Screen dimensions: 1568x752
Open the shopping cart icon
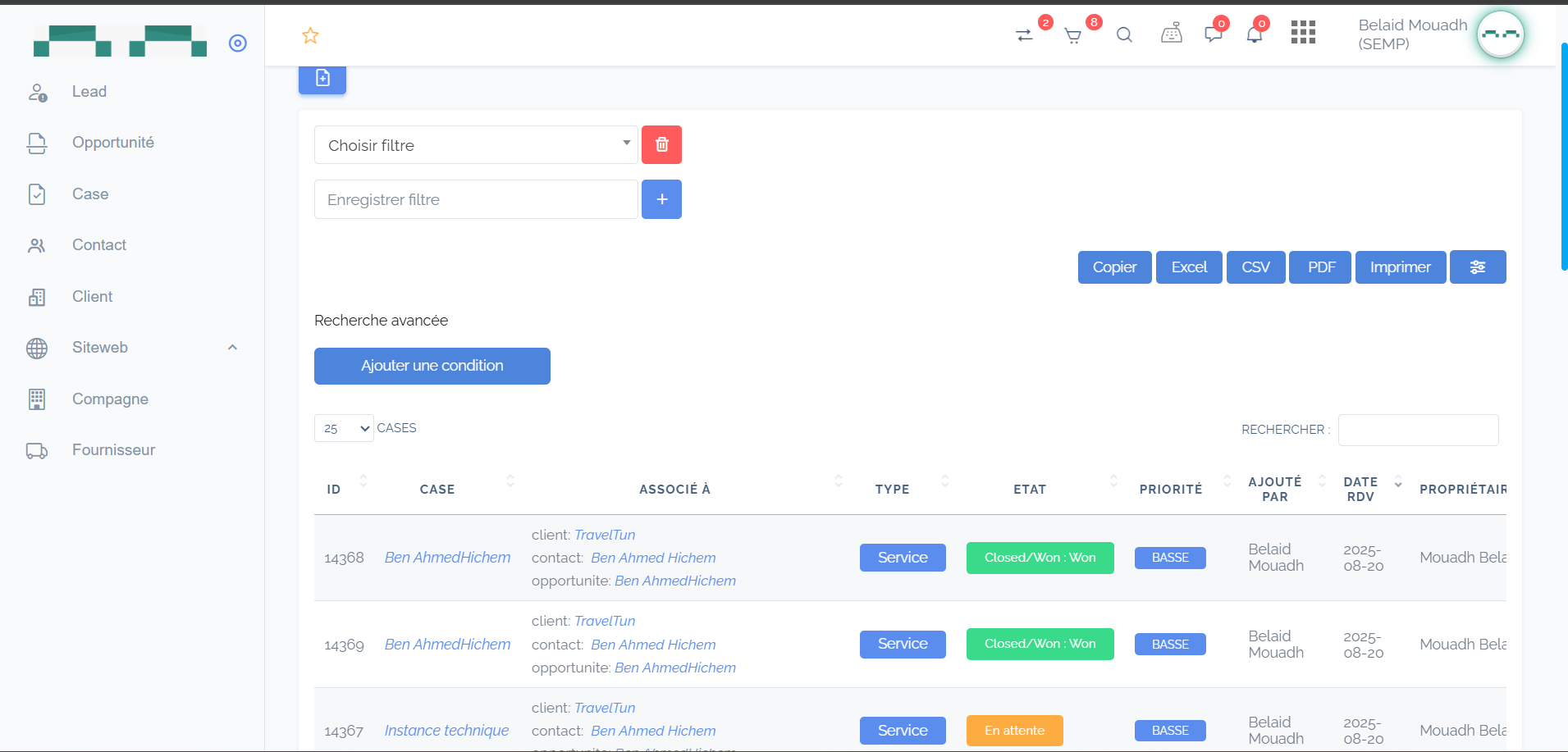(x=1072, y=35)
